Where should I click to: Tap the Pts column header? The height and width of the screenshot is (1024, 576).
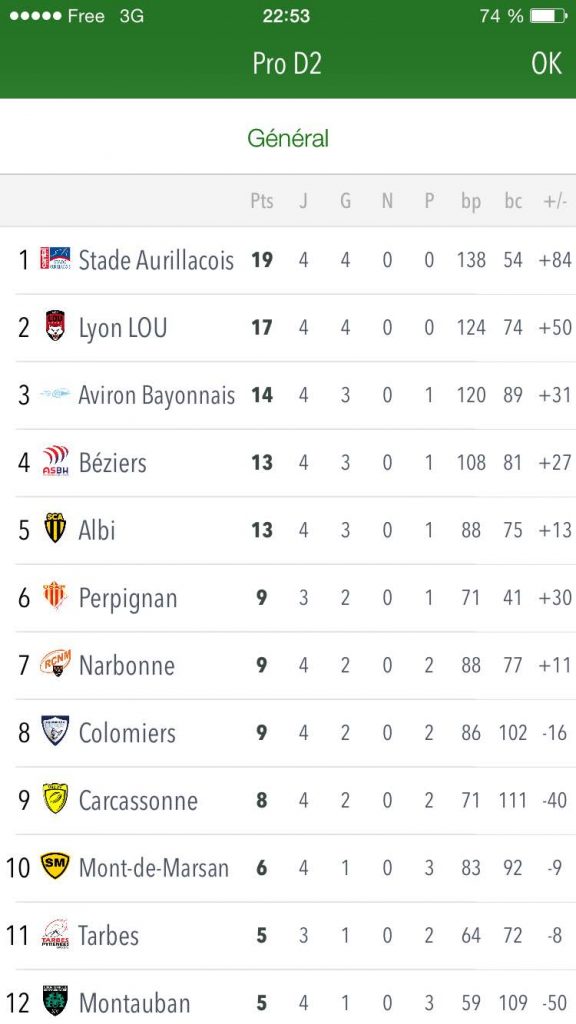click(262, 201)
